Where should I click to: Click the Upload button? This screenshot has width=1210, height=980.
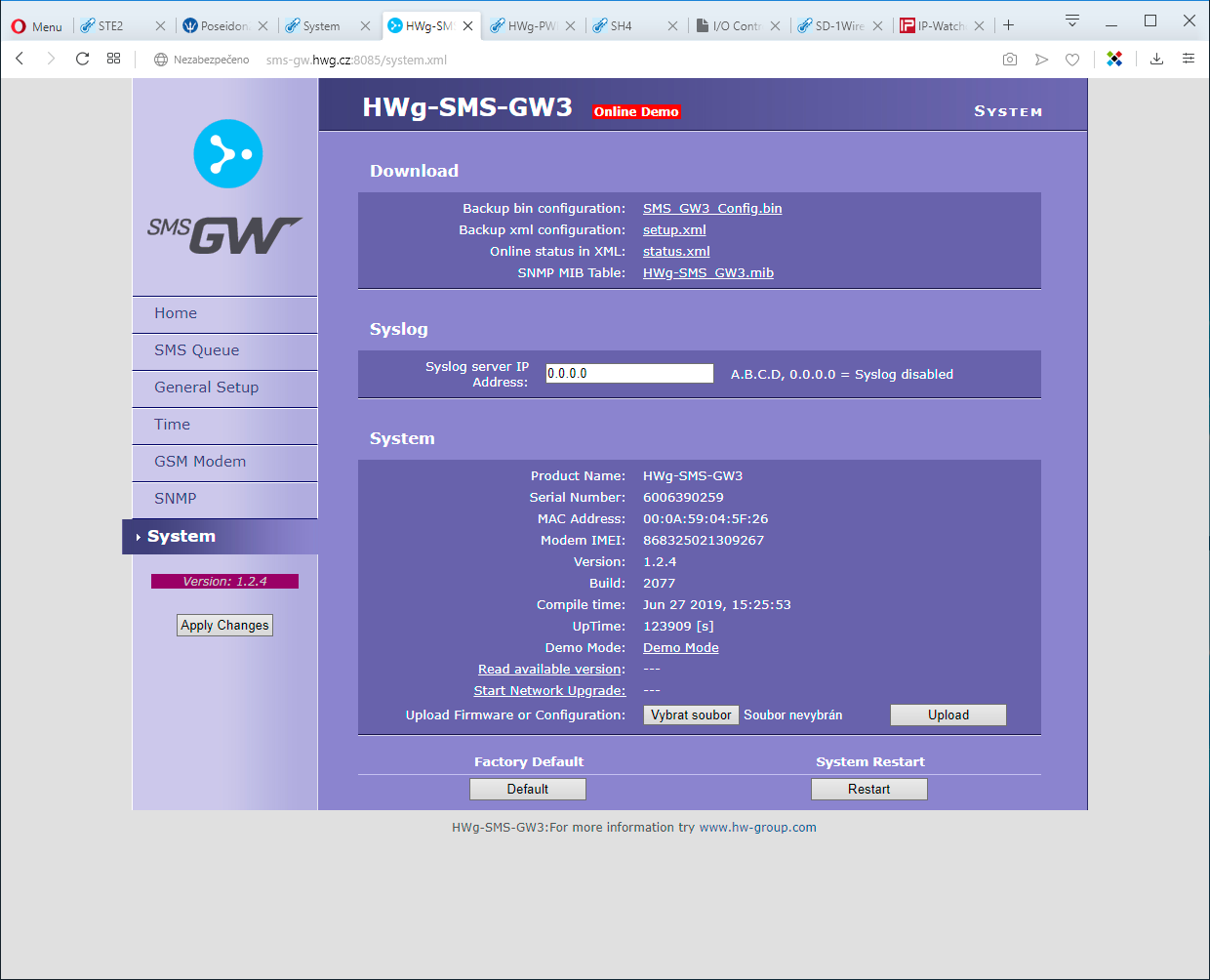(948, 715)
